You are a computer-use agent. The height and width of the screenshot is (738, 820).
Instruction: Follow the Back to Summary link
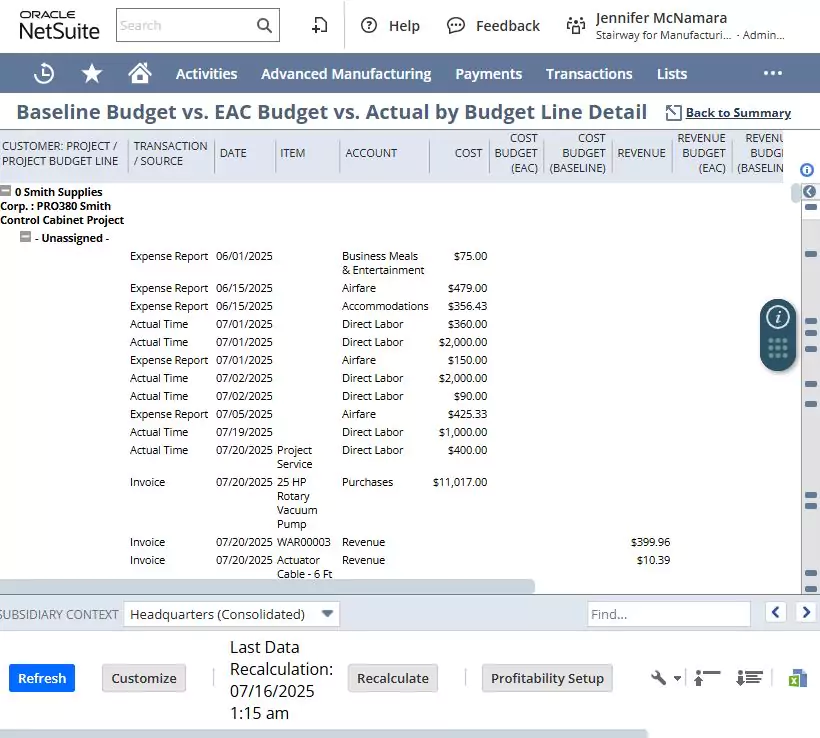737,113
